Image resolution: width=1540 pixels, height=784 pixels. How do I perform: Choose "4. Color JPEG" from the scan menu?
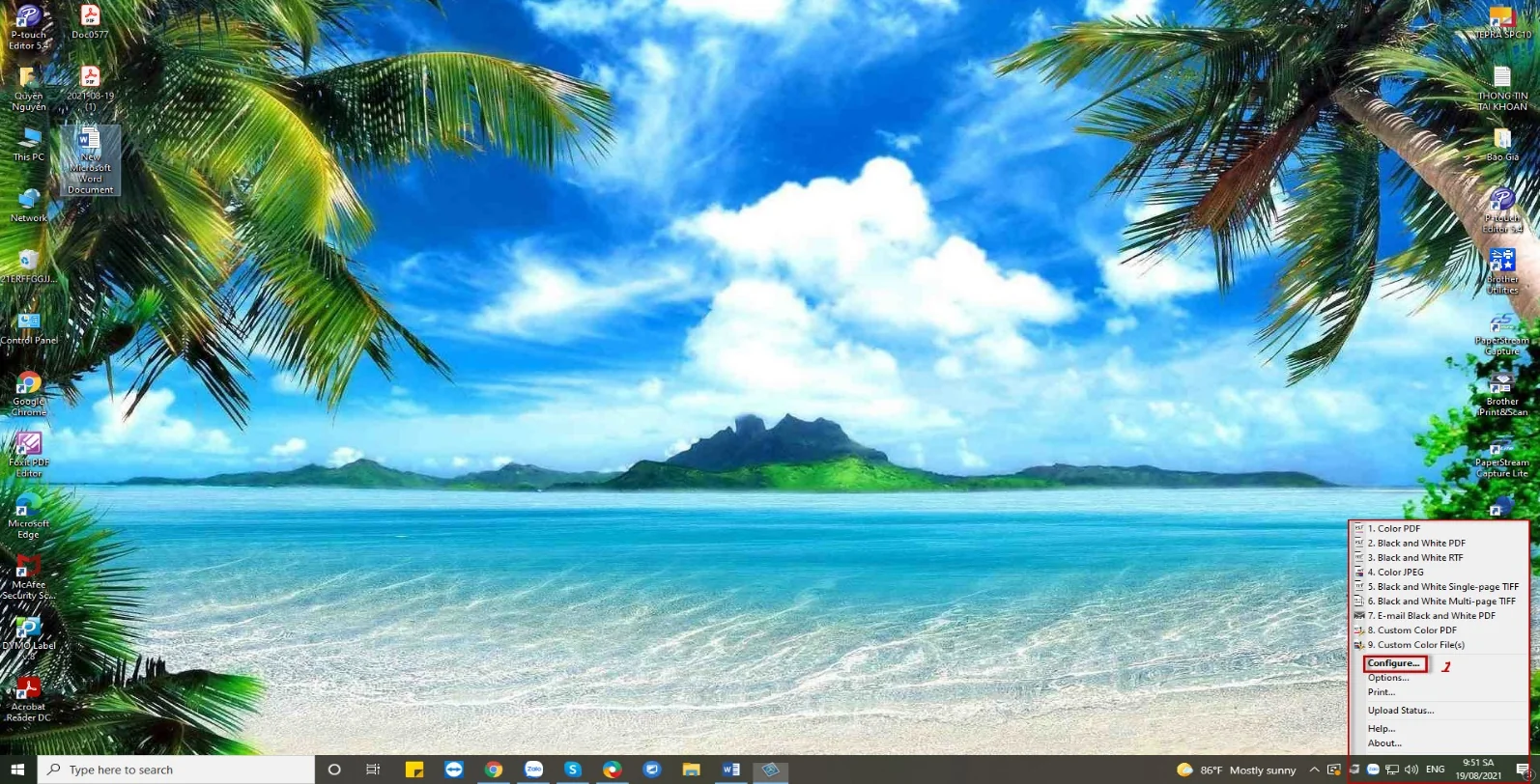click(1400, 572)
